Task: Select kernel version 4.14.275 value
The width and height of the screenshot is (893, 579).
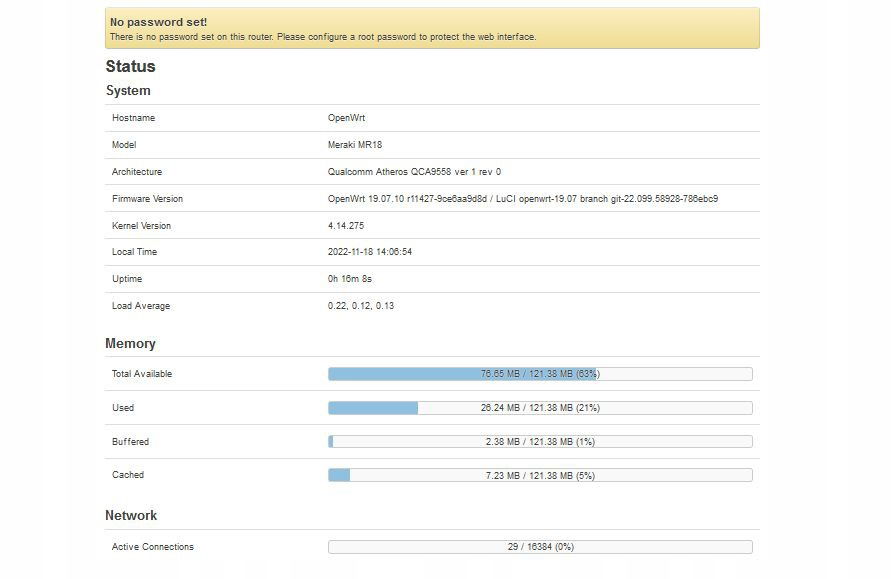Action: [346, 225]
